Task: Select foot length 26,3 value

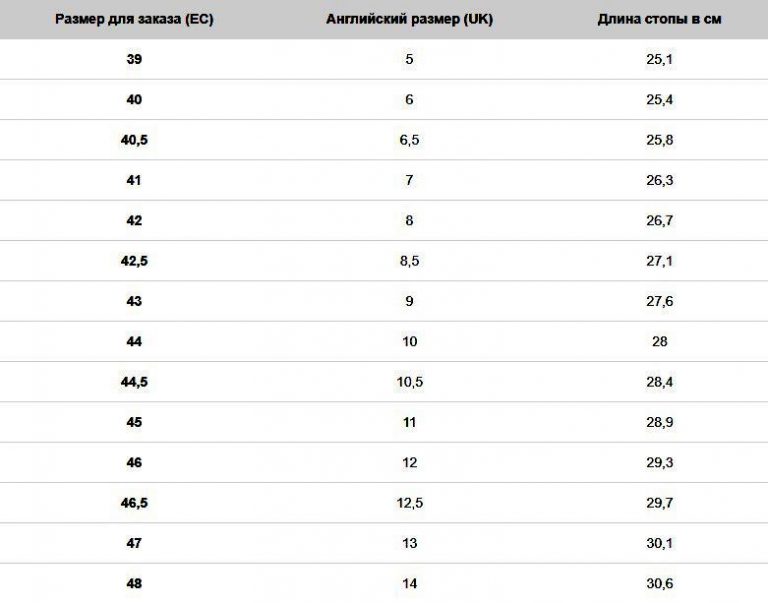Action: [659, 181]
